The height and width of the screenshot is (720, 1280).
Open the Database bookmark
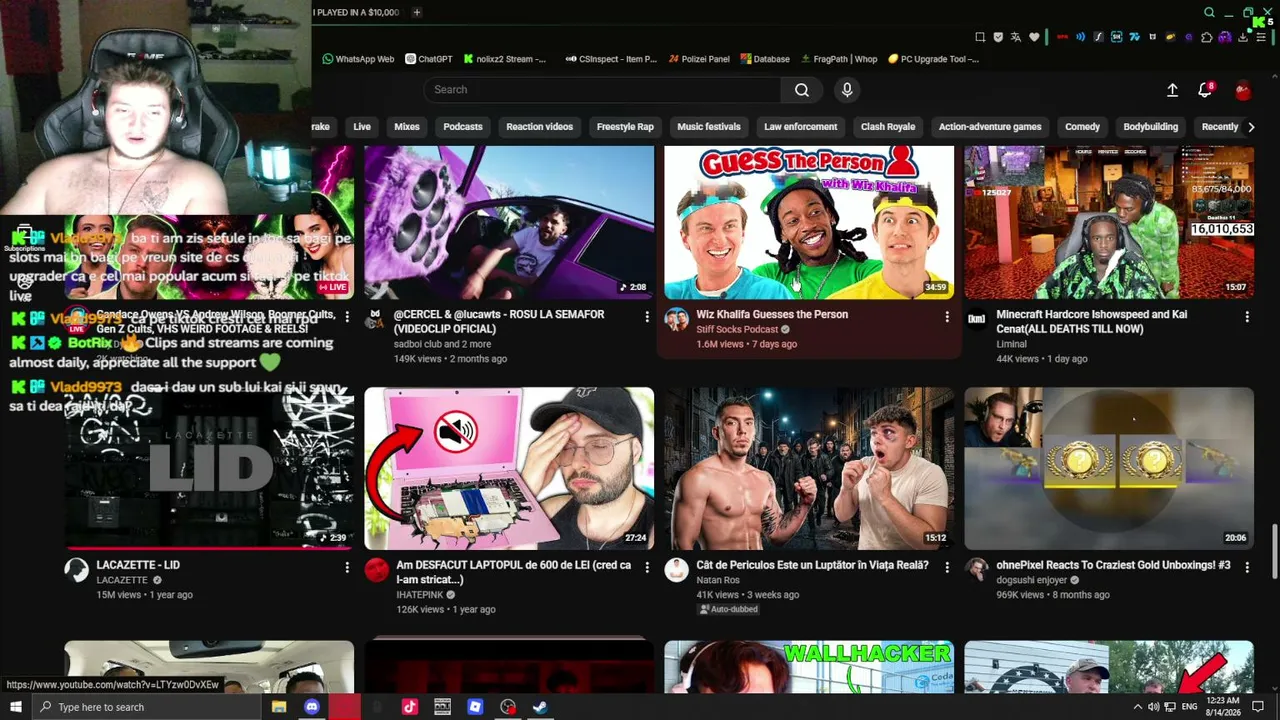click(765, 59)
